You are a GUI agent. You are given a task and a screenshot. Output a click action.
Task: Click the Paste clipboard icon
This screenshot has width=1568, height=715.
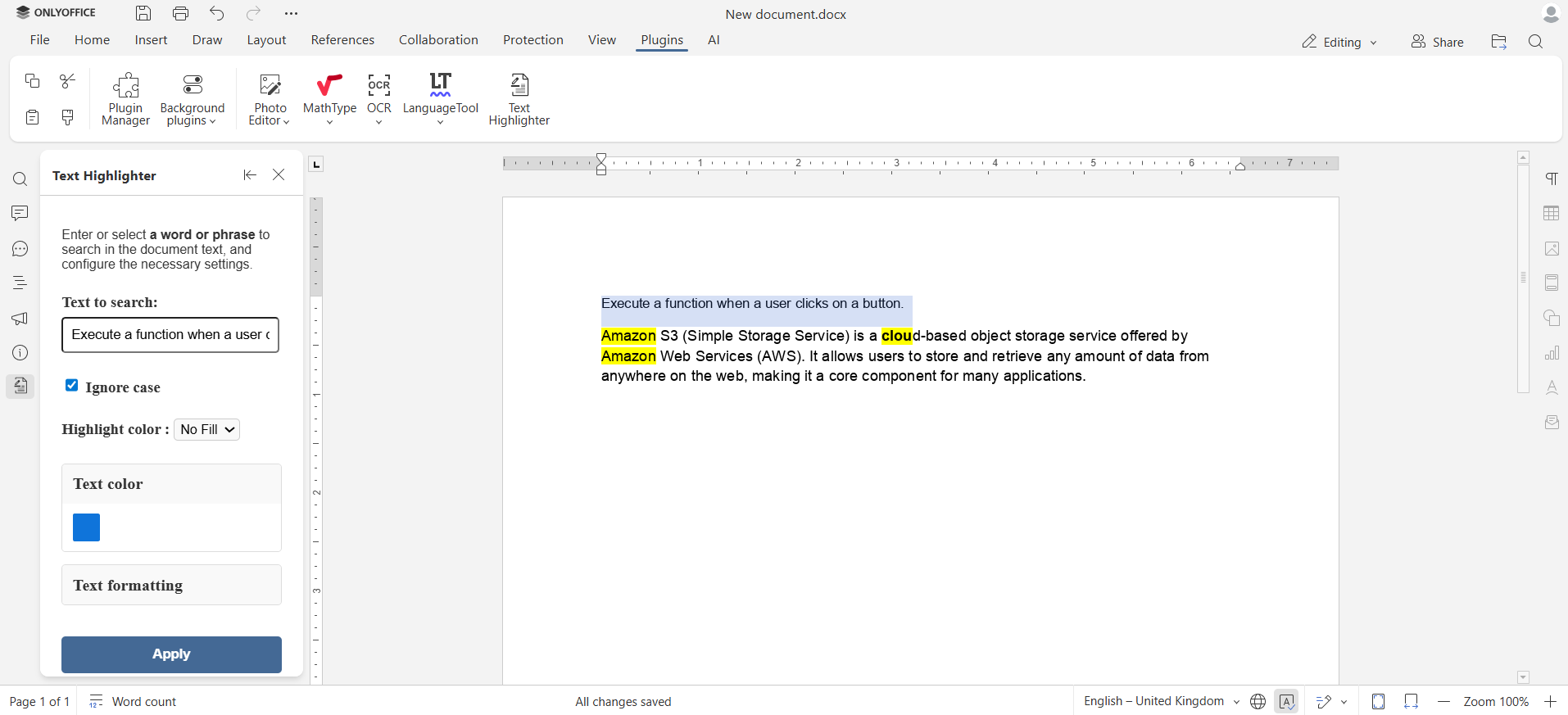tap(32, 117)
